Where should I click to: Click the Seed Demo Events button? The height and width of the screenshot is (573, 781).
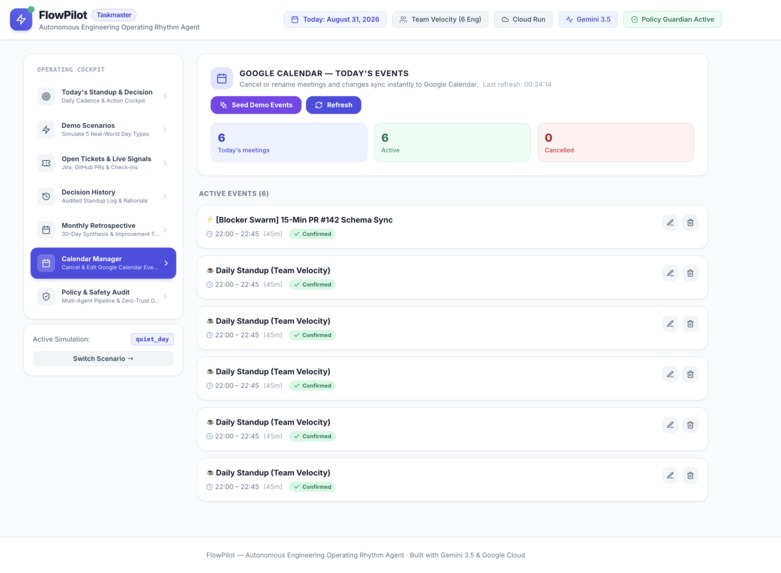pos(256,105)
